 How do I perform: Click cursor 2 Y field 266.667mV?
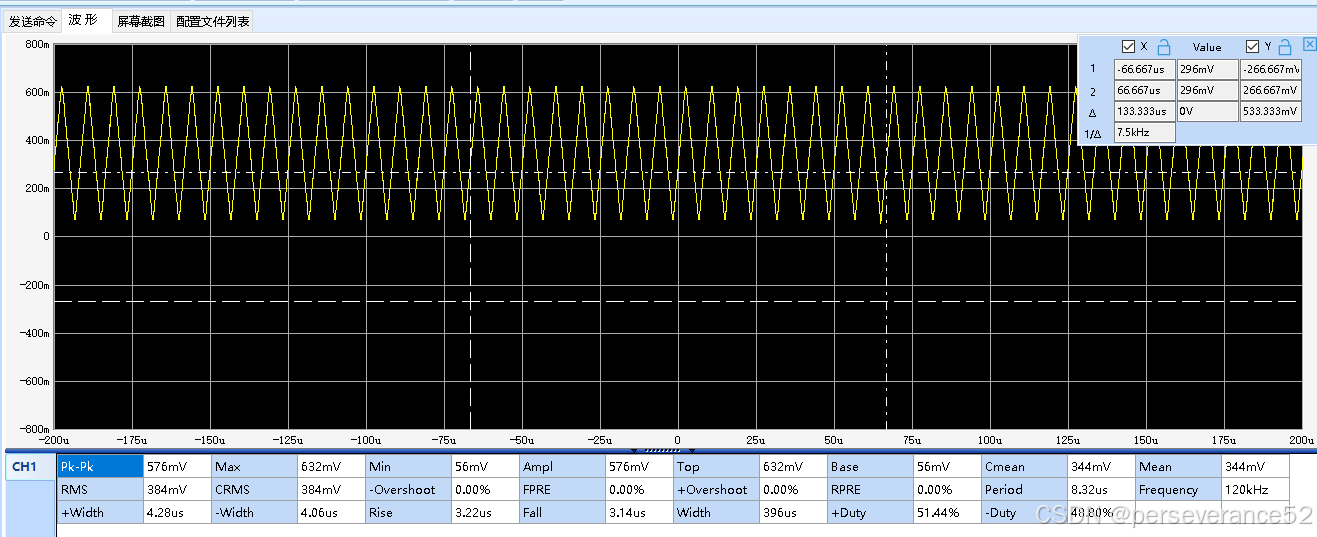tap(1271, 91)
